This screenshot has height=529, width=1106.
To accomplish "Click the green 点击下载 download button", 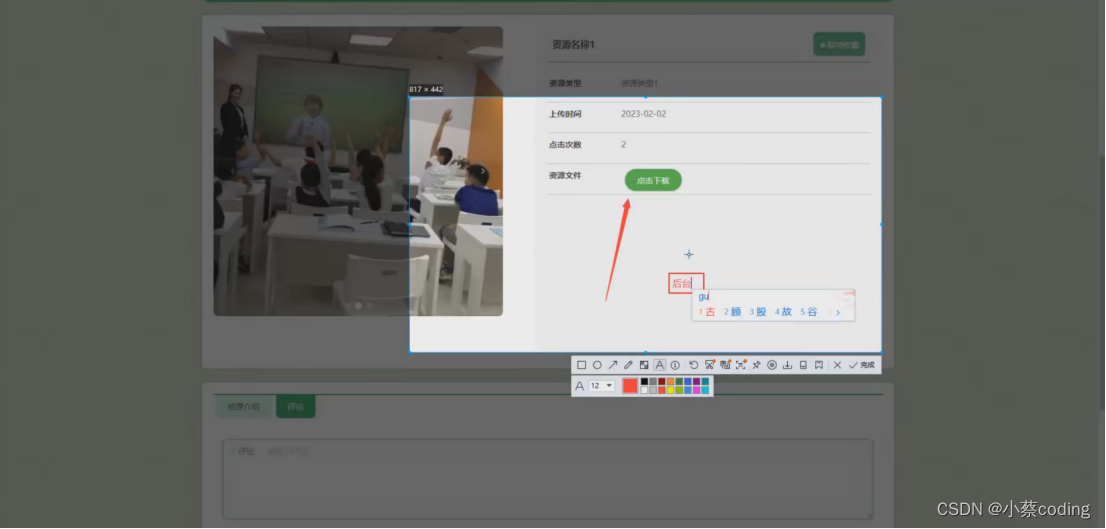I will 653,180.
